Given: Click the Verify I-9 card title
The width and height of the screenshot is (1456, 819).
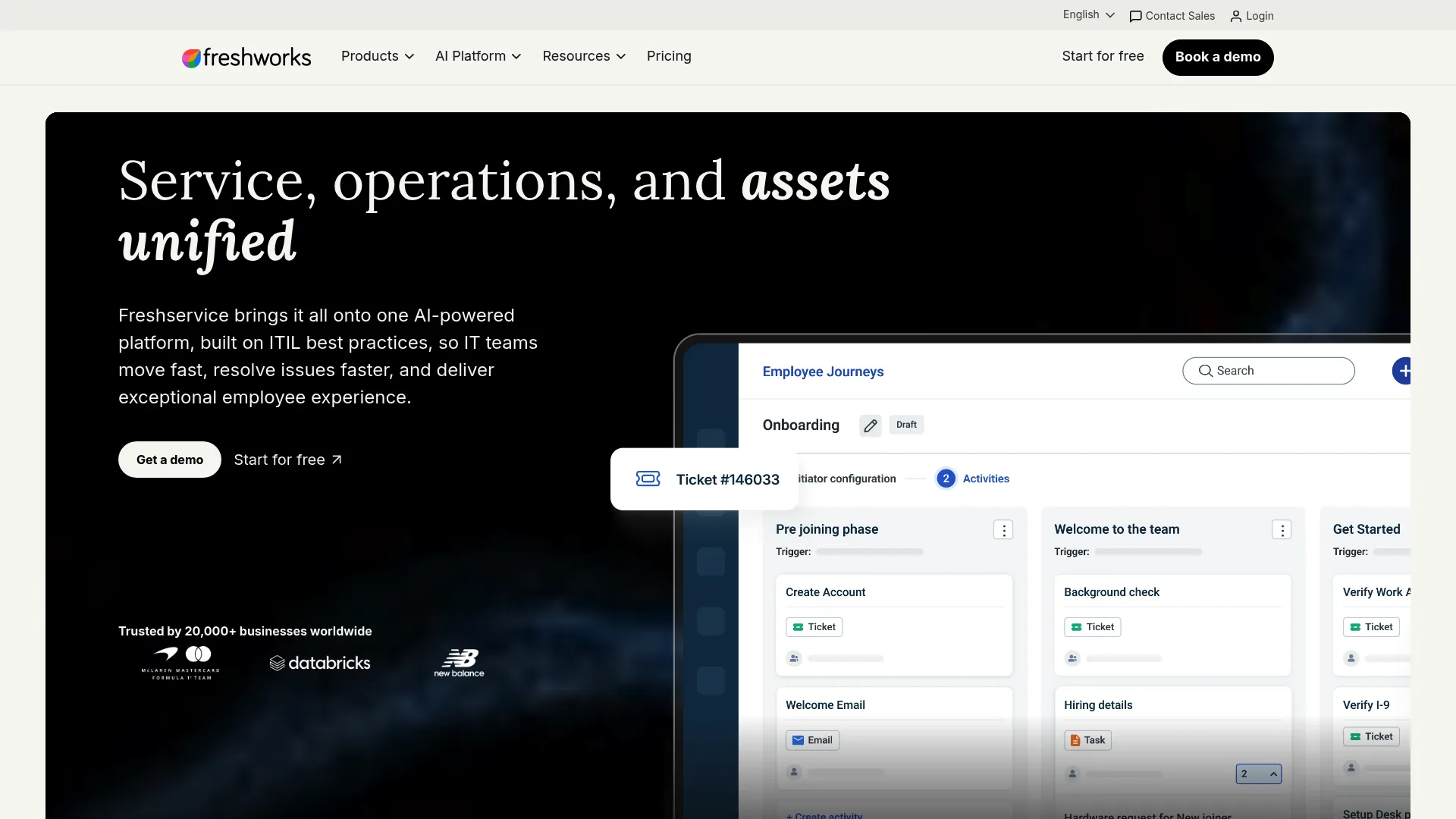Looking at the screenshot, I should 1366,705.
